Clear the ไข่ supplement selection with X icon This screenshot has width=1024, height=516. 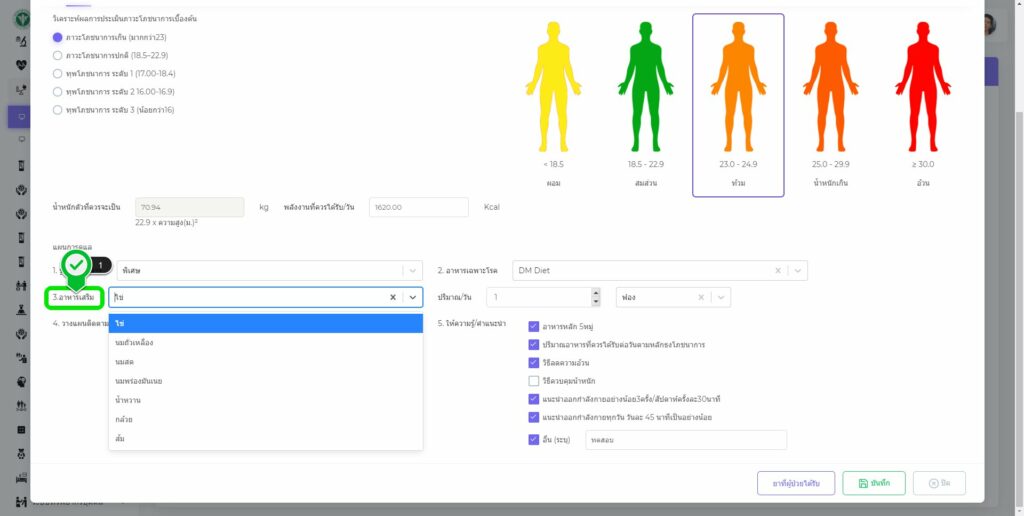(x=393, y=297)
